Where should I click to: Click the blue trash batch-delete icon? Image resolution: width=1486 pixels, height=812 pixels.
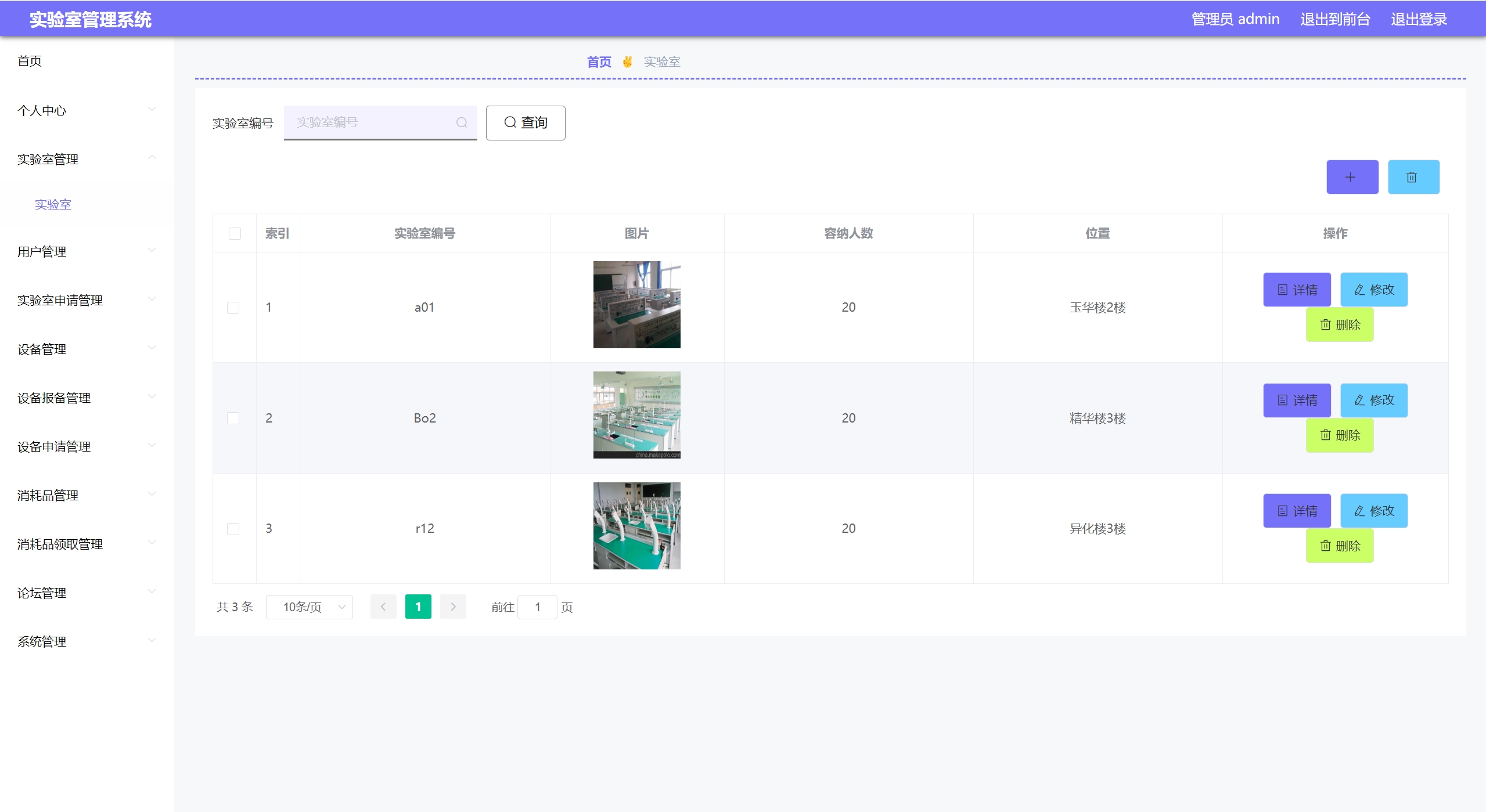[1413, 177]
